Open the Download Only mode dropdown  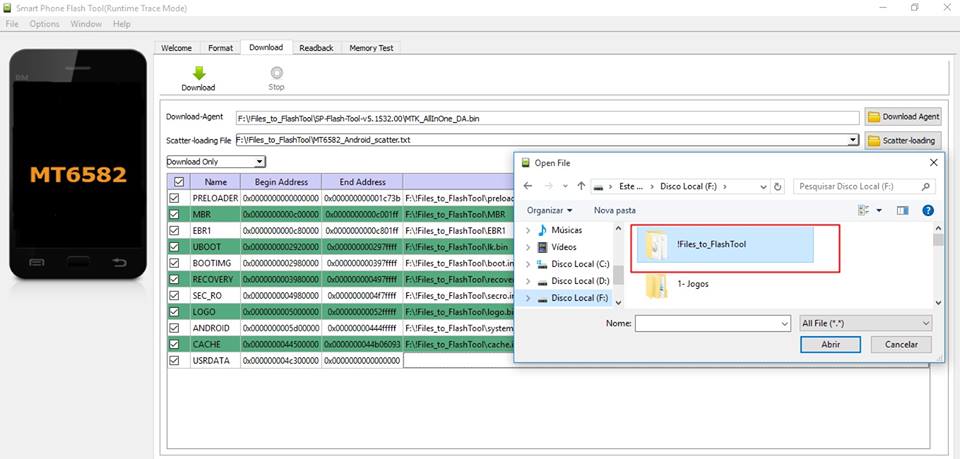pos(260,162)
